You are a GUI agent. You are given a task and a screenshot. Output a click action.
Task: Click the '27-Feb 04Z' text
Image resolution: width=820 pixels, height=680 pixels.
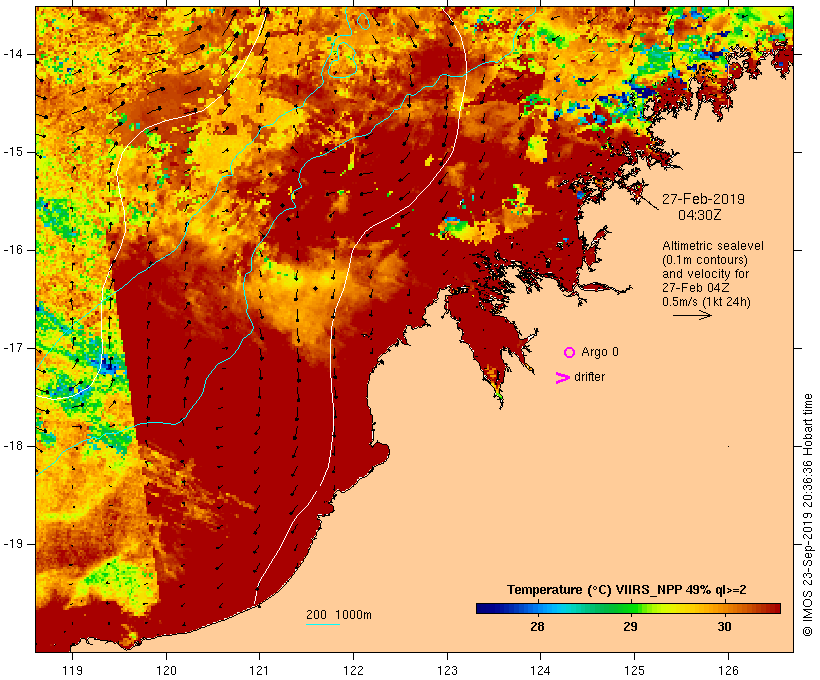(696, 288)
